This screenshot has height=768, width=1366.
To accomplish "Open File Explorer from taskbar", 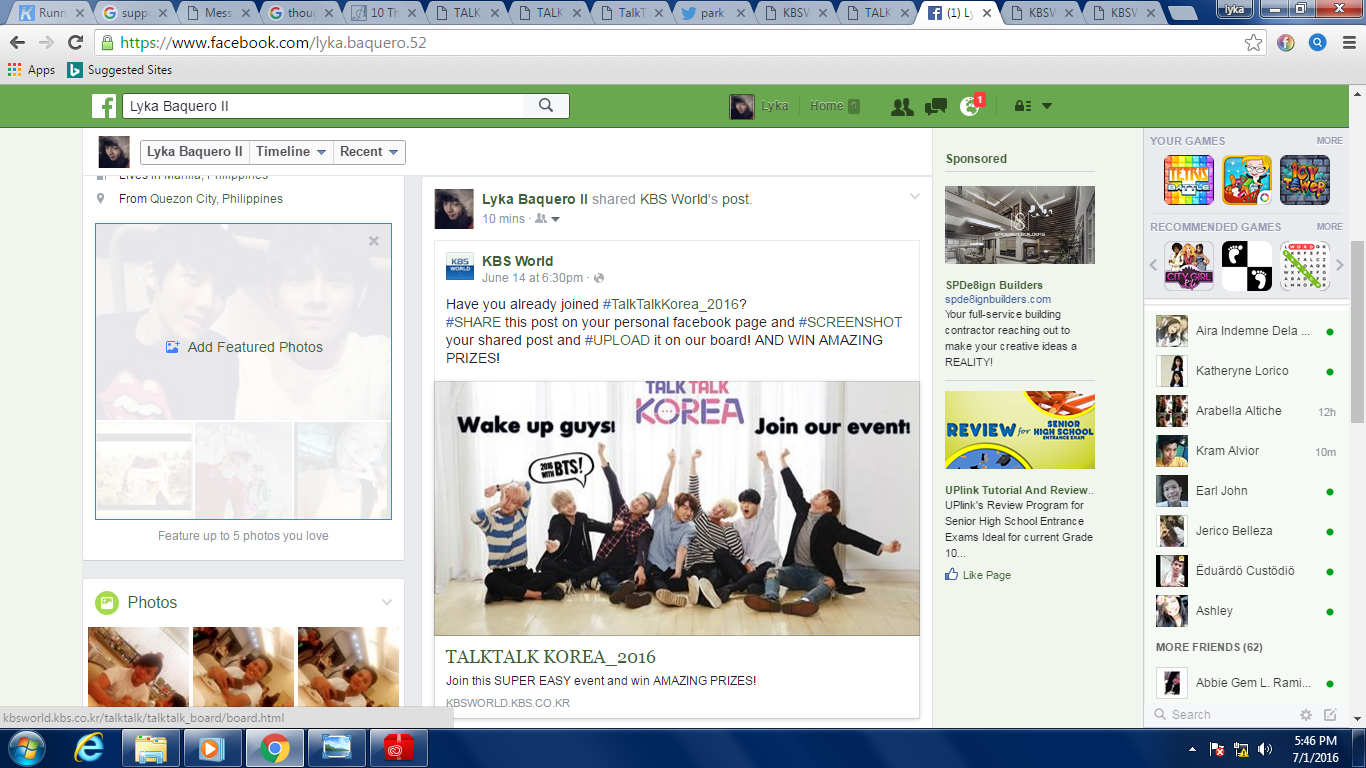I will pos(151,748).
